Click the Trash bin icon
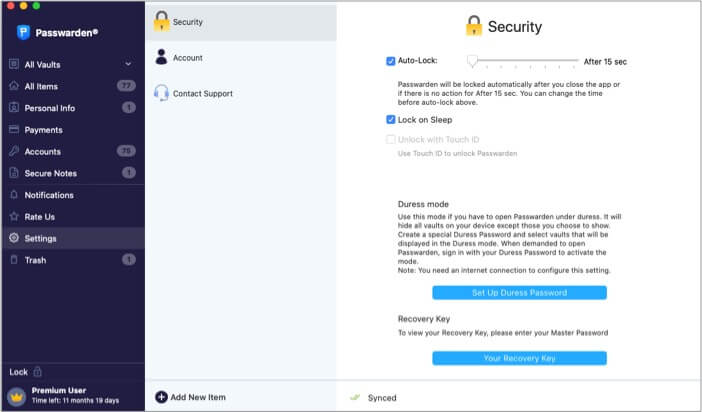The height and width of the screenshot is (412, 702). (x=14, y=260)
